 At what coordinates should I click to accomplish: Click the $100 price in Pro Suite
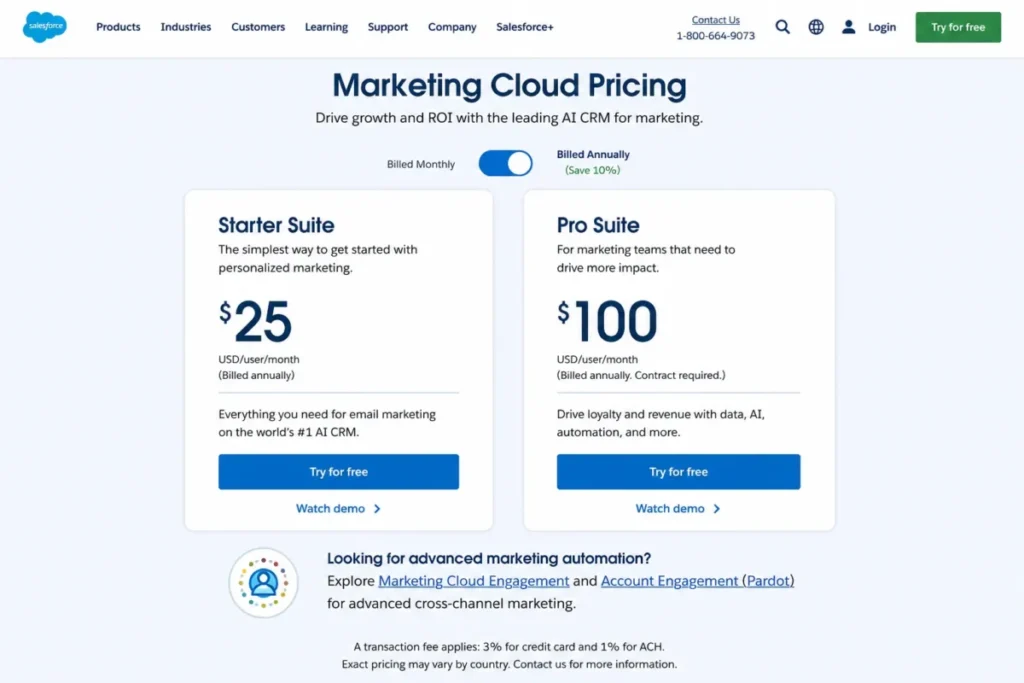pos(607,321)
